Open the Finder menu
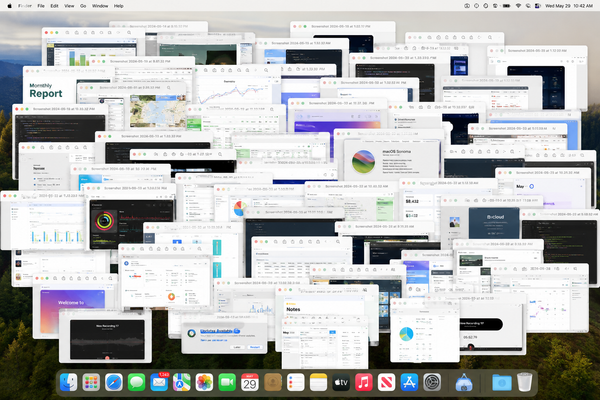The width and height of the screenshot is (600, 400). pos(25,6)
